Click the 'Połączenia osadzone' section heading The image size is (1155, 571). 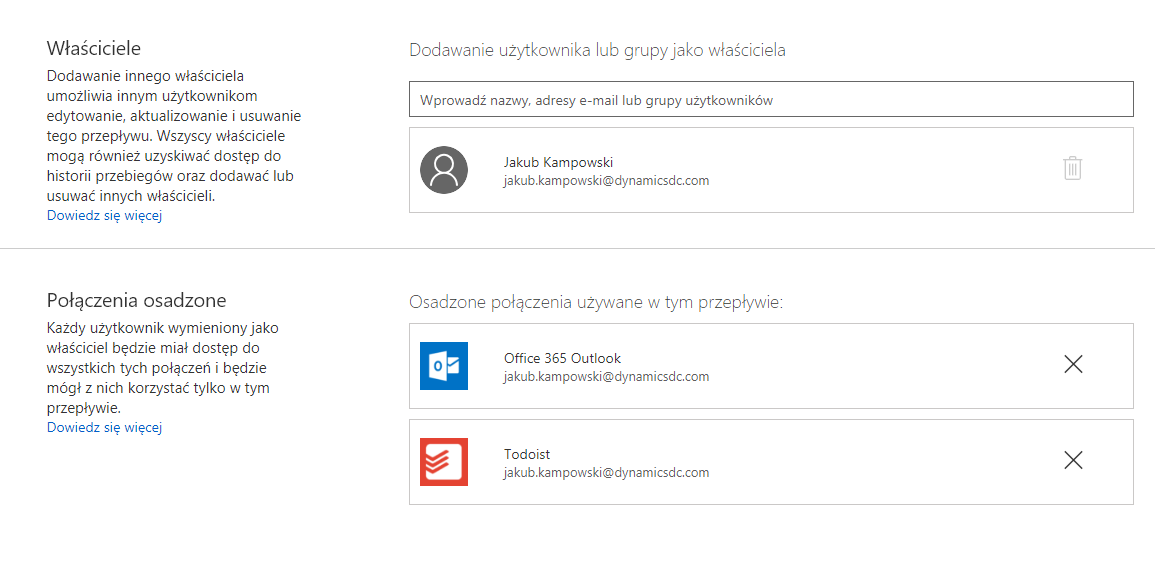point(136,301)
